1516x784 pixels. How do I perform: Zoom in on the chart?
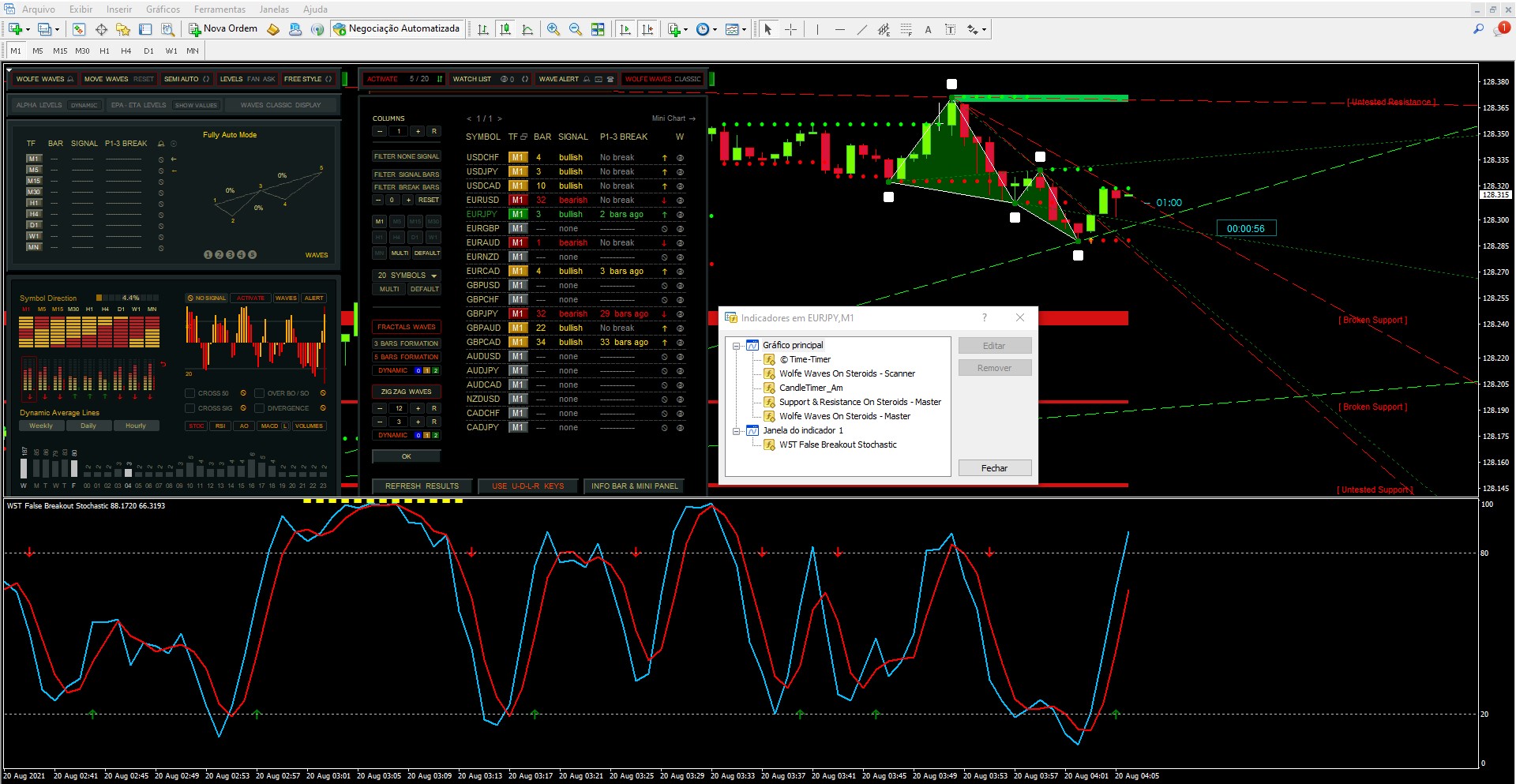553,29
